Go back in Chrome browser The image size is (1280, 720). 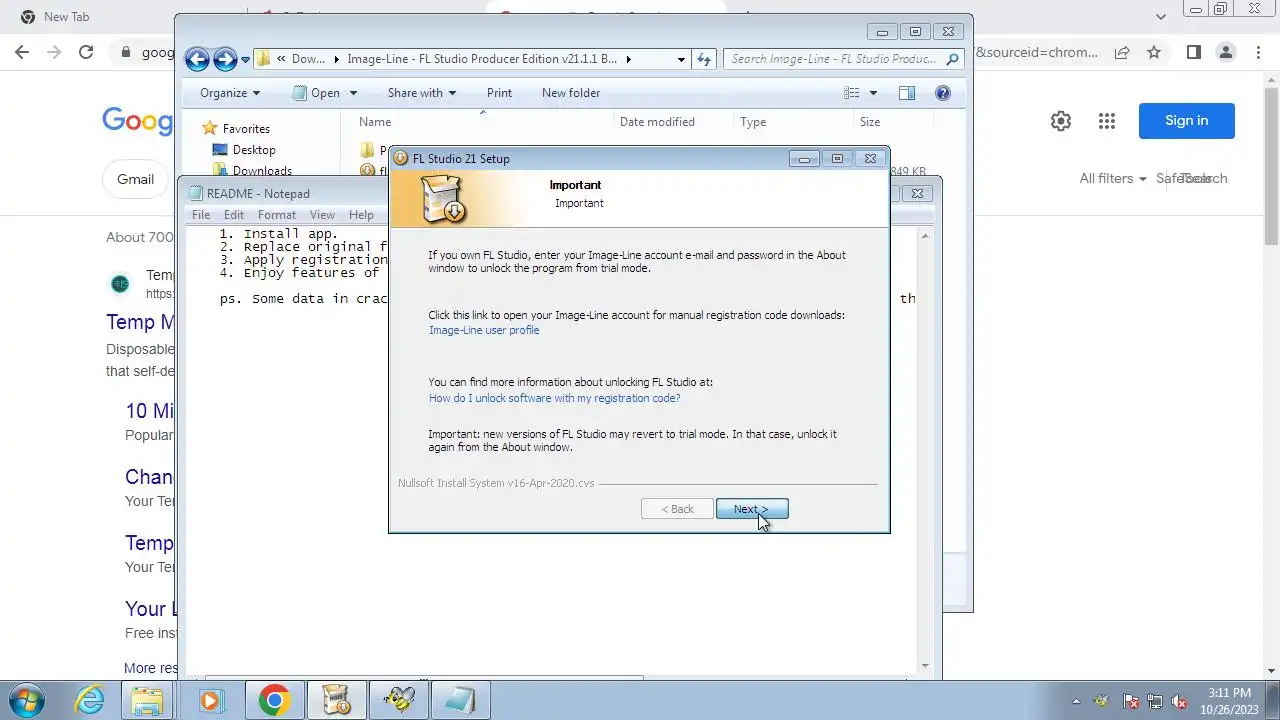coord(22,52)
